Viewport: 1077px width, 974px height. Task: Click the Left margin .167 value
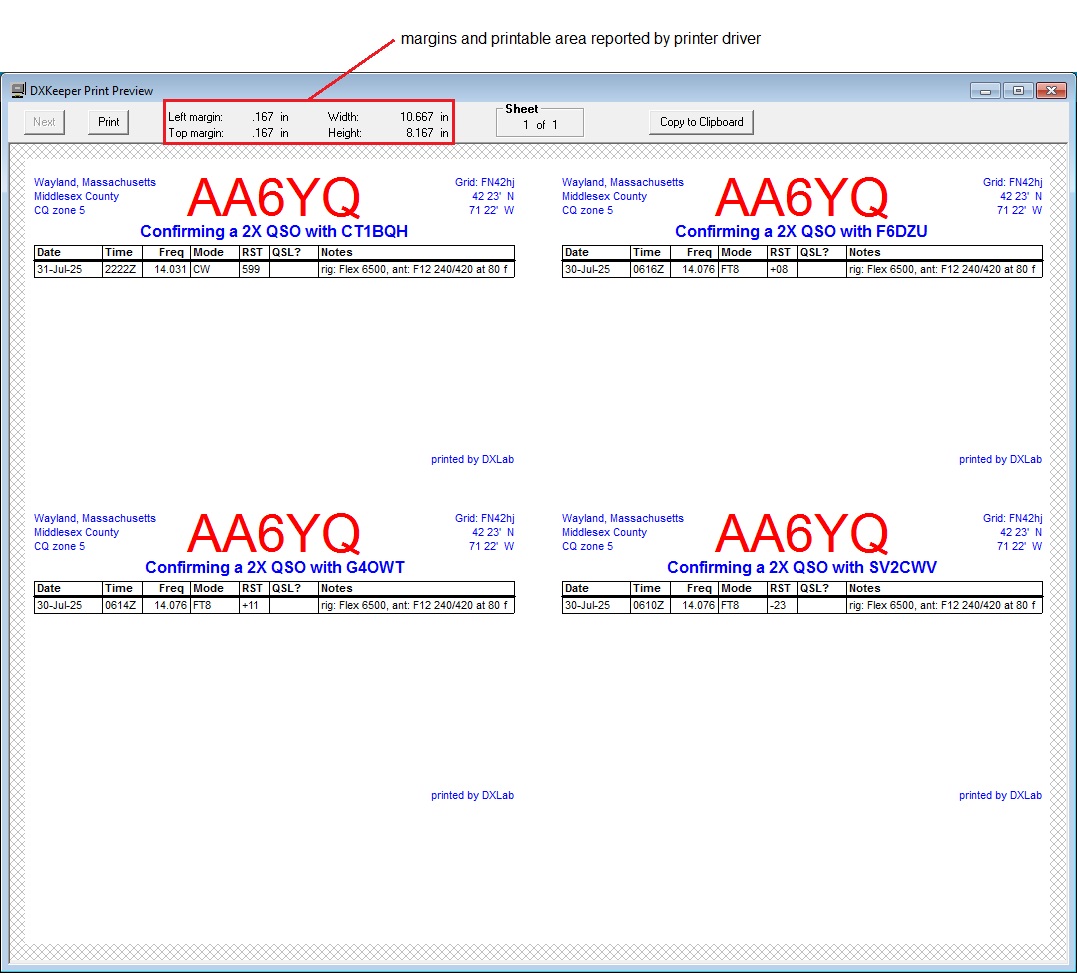(262, 117)
